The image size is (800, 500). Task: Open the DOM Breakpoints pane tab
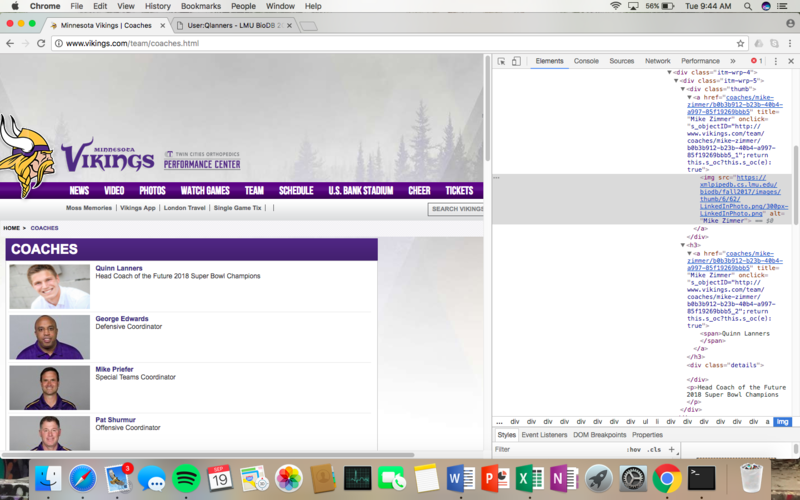pyautogui.click(x=599, y=435)
